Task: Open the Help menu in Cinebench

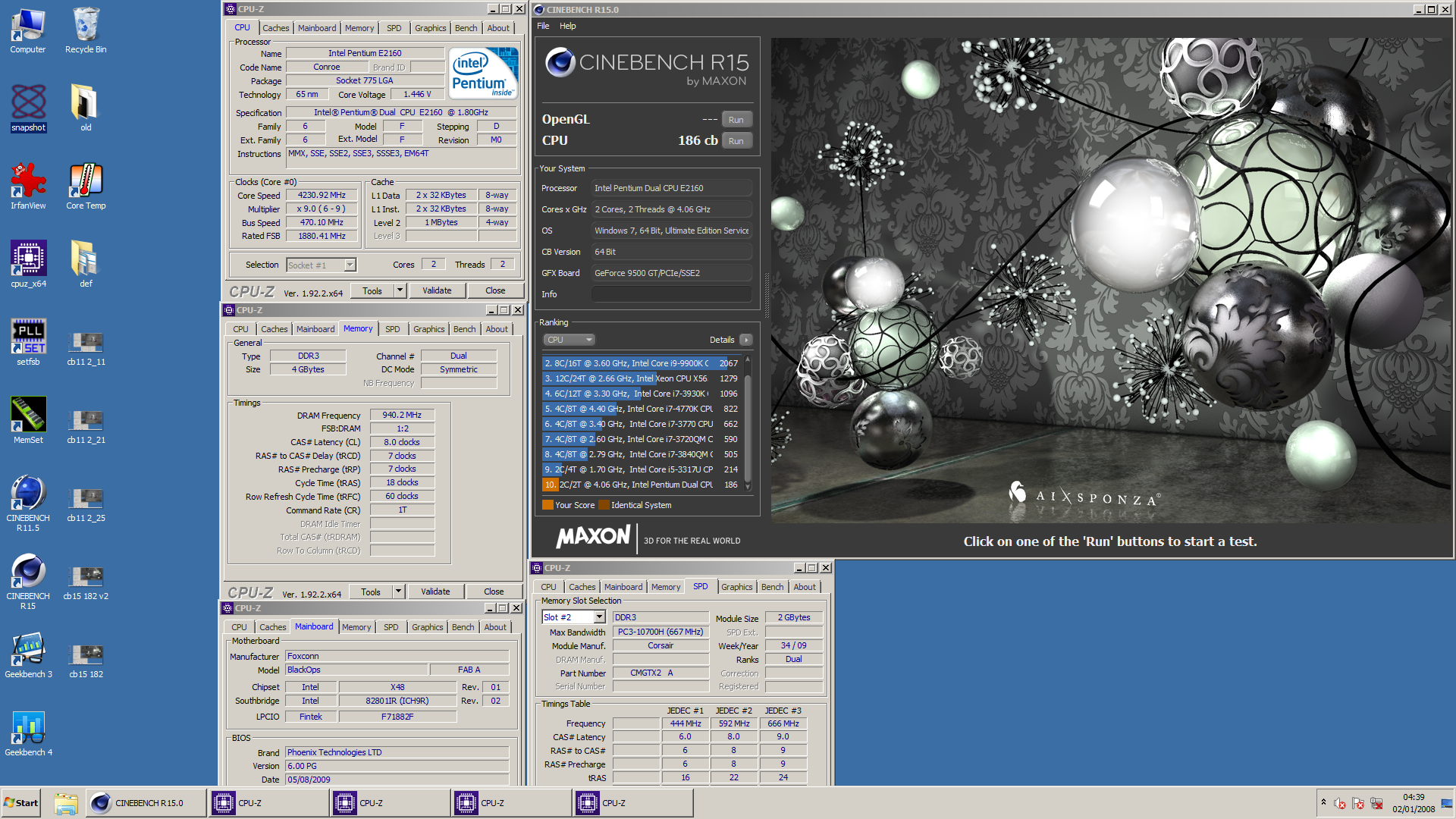Action: pos(567,26)
